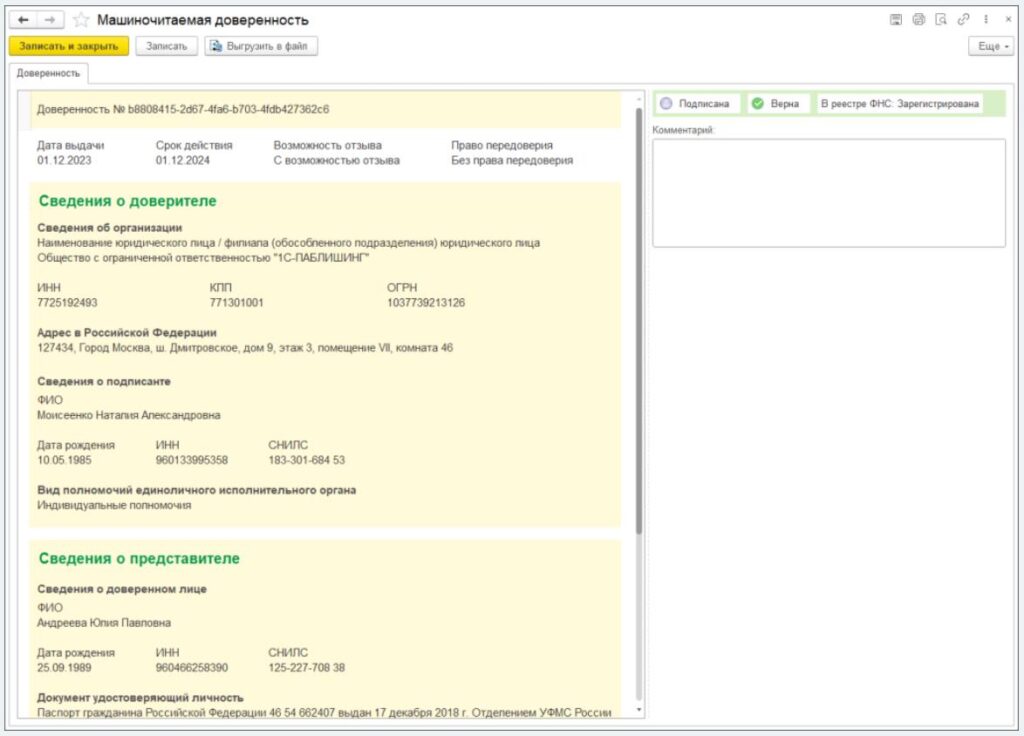Click 'Документ удостоверяющий личность' subheading
This screenshot has height=736, width=1024.
pos(140,698)
